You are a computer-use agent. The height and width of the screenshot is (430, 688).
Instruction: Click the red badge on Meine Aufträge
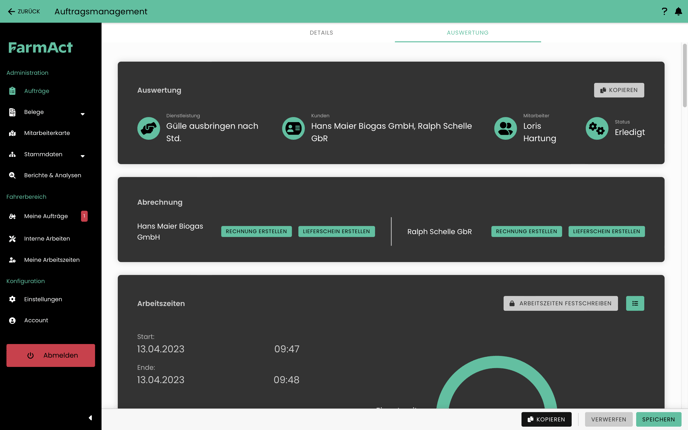click(84, 216)
